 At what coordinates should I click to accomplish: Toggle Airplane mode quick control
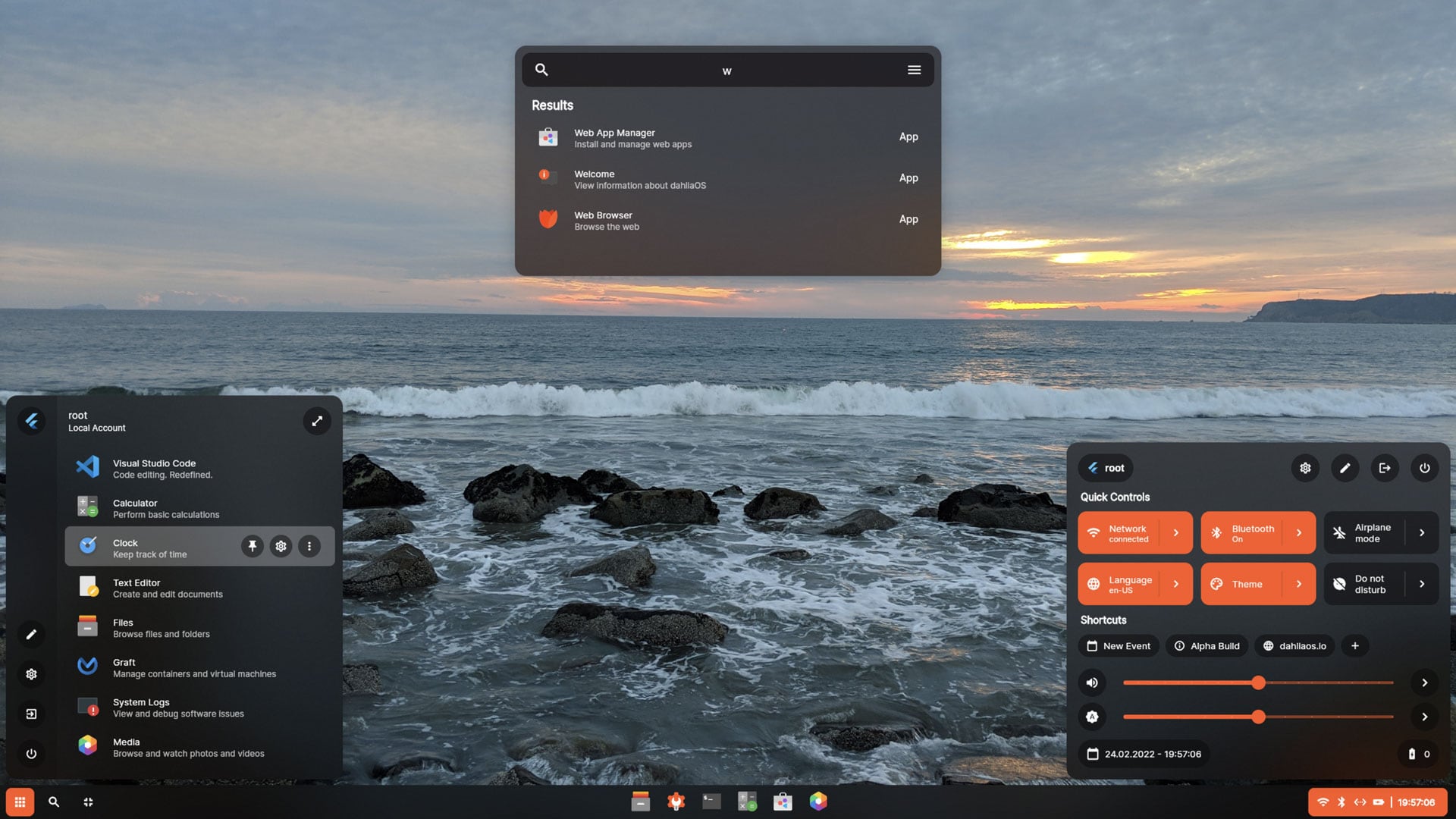click(1364, 533)
